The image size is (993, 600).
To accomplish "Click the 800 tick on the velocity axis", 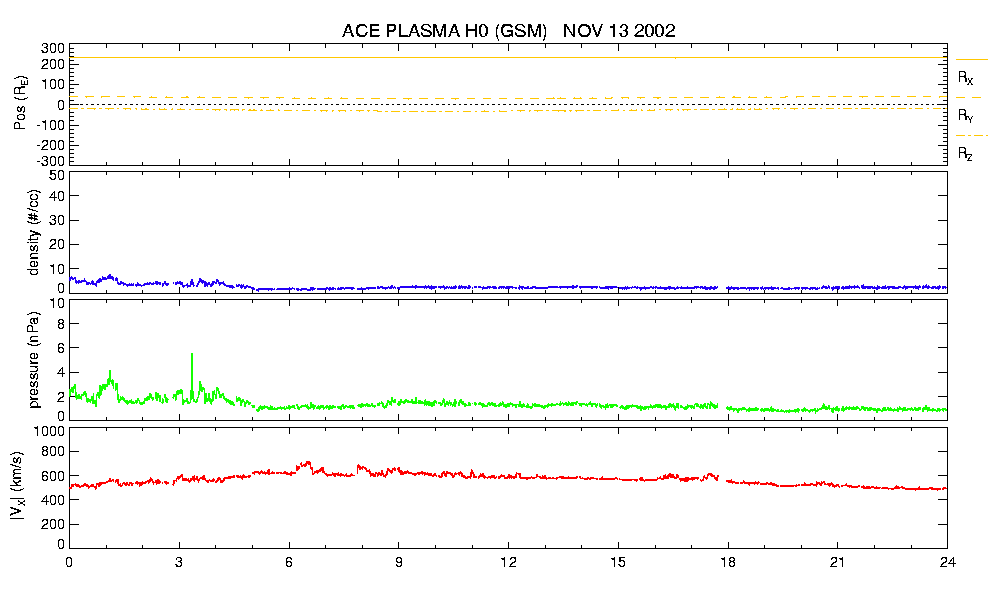I will (53, 452).
